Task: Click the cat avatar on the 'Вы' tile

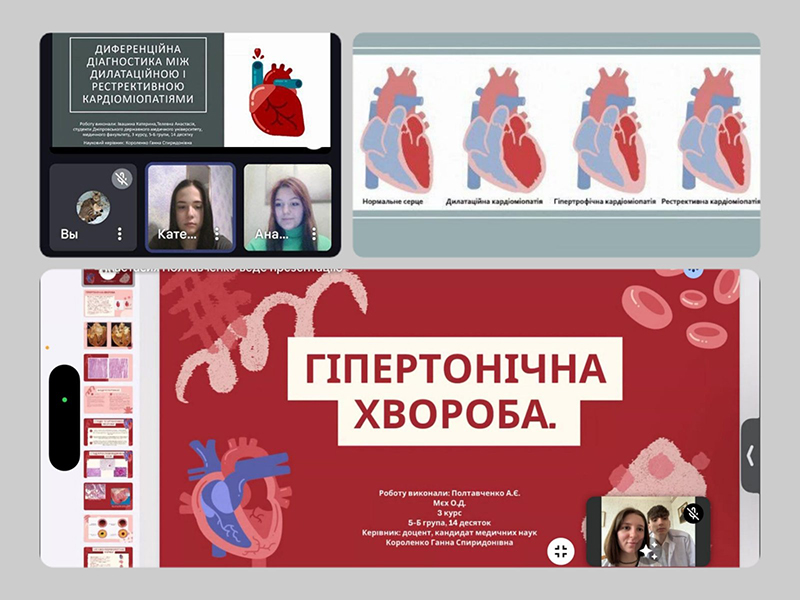Action: 92,207
